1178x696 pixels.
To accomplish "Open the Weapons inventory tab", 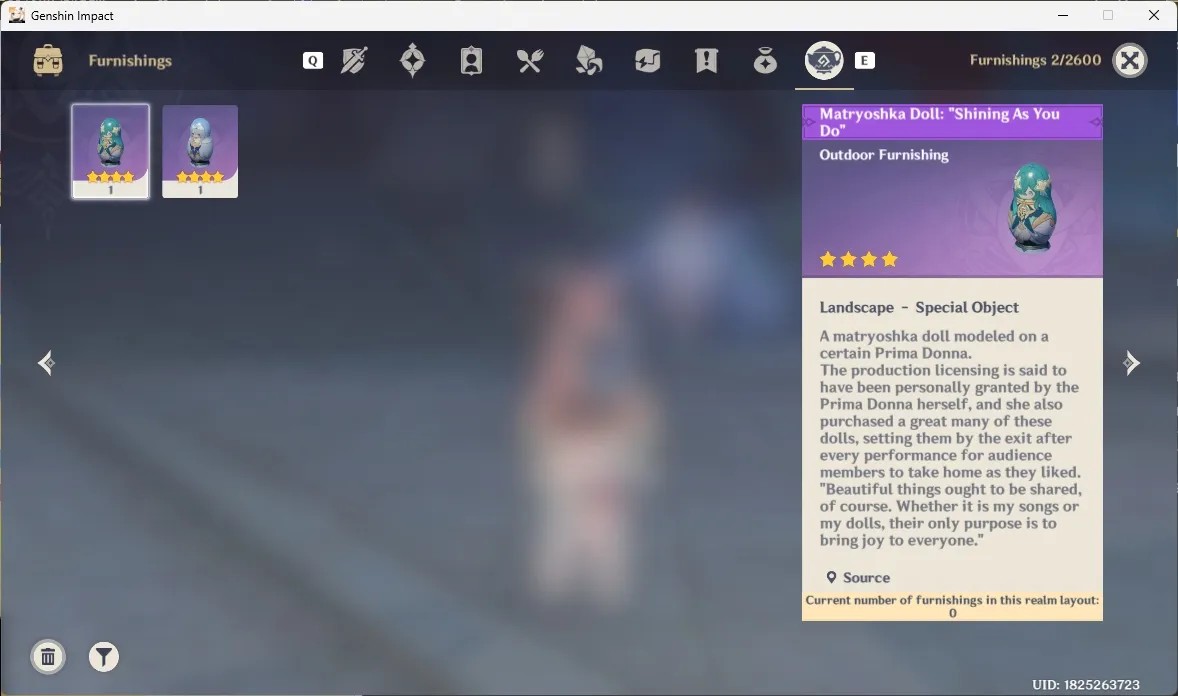I will coord(354,61).
